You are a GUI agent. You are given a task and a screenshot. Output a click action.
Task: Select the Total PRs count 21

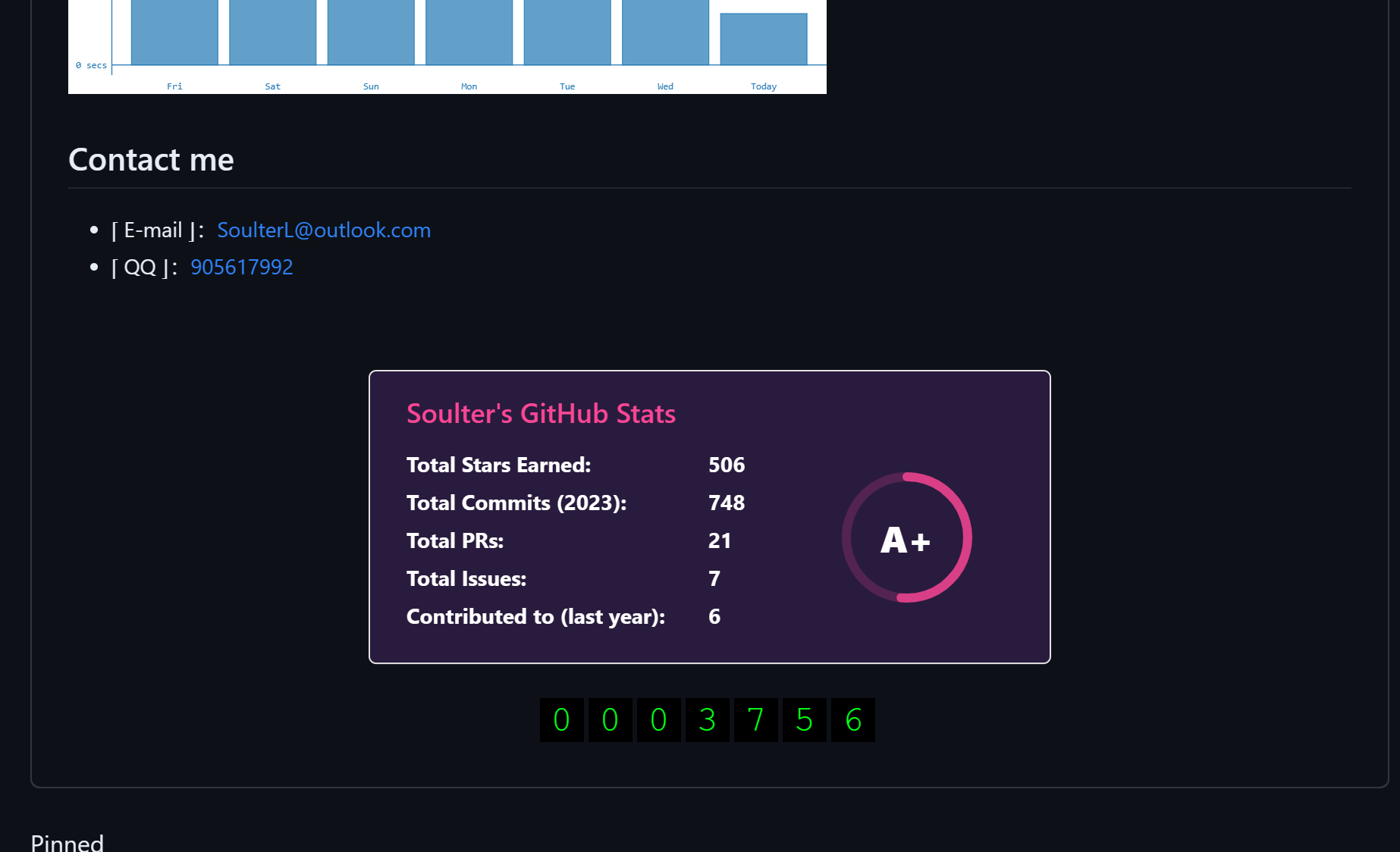[x=719, y=540]
